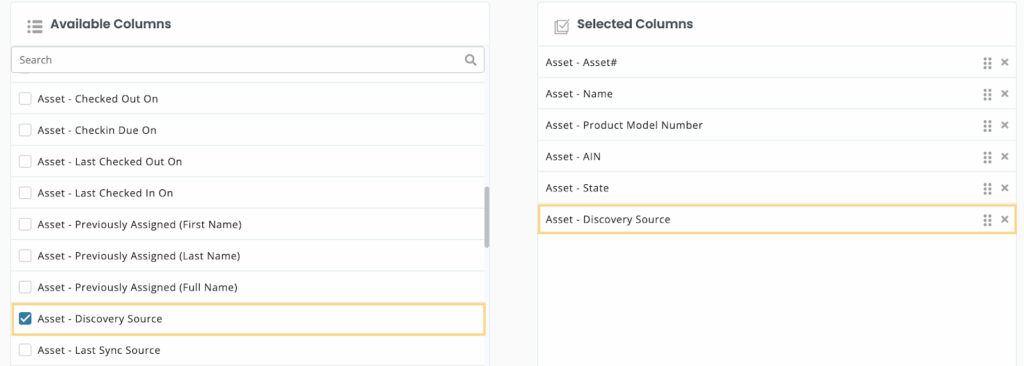Remove Asset - Name column via X
The width and height of the screenshot is (1024, 366).
coord(1005,94)
